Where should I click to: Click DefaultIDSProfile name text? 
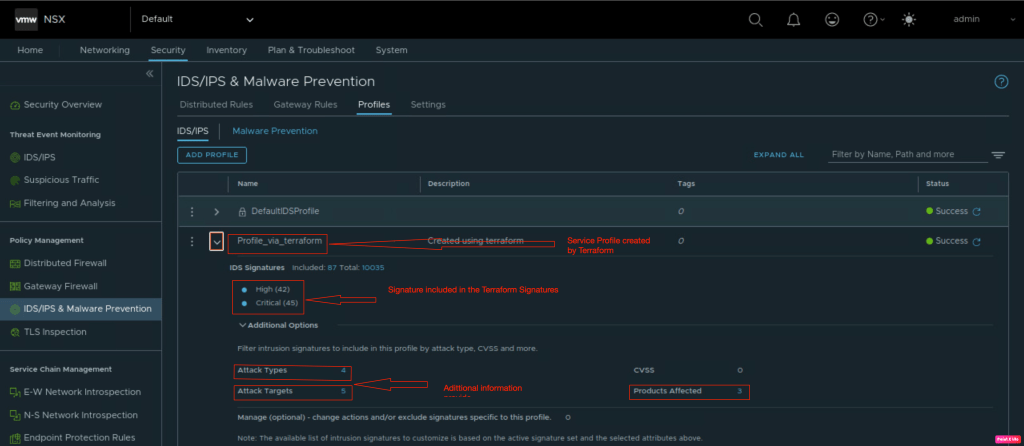[285, 212]
